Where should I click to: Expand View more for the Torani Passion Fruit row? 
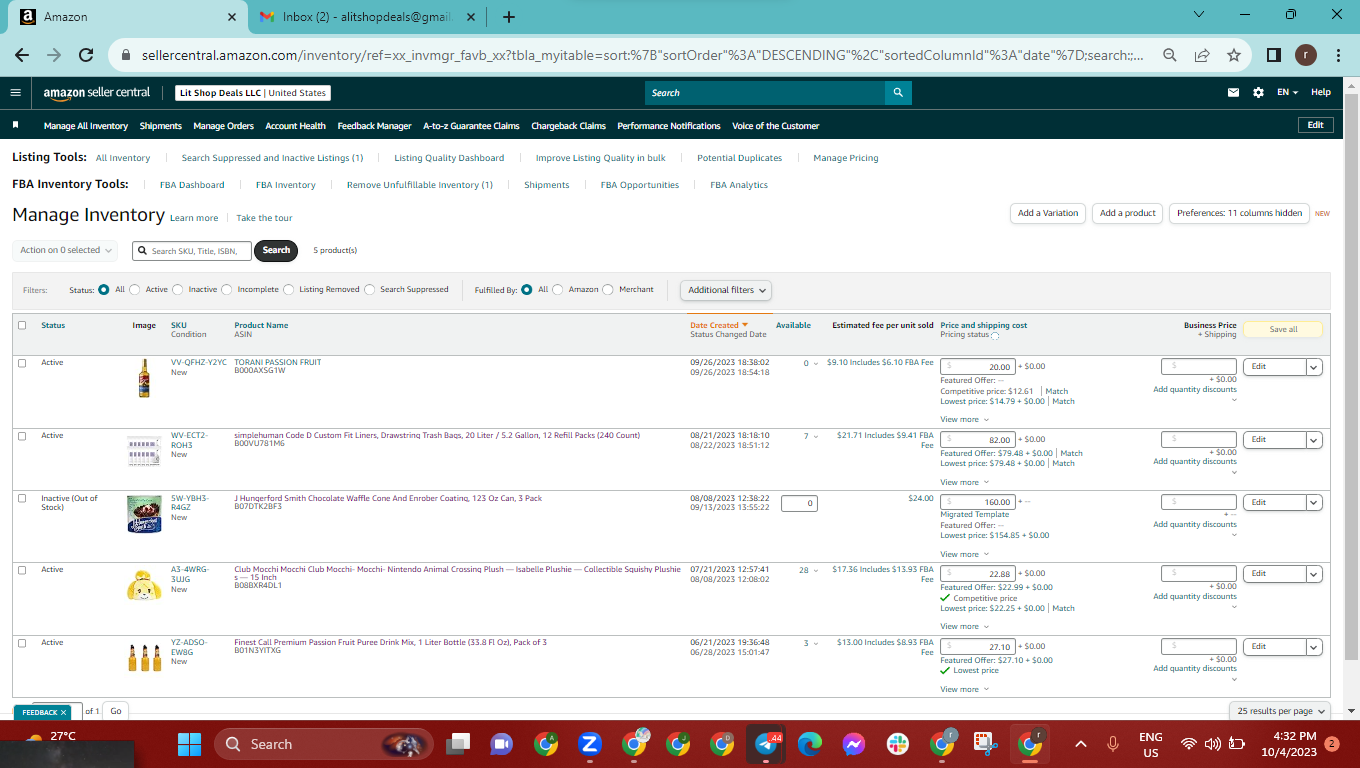pos(964,419)
